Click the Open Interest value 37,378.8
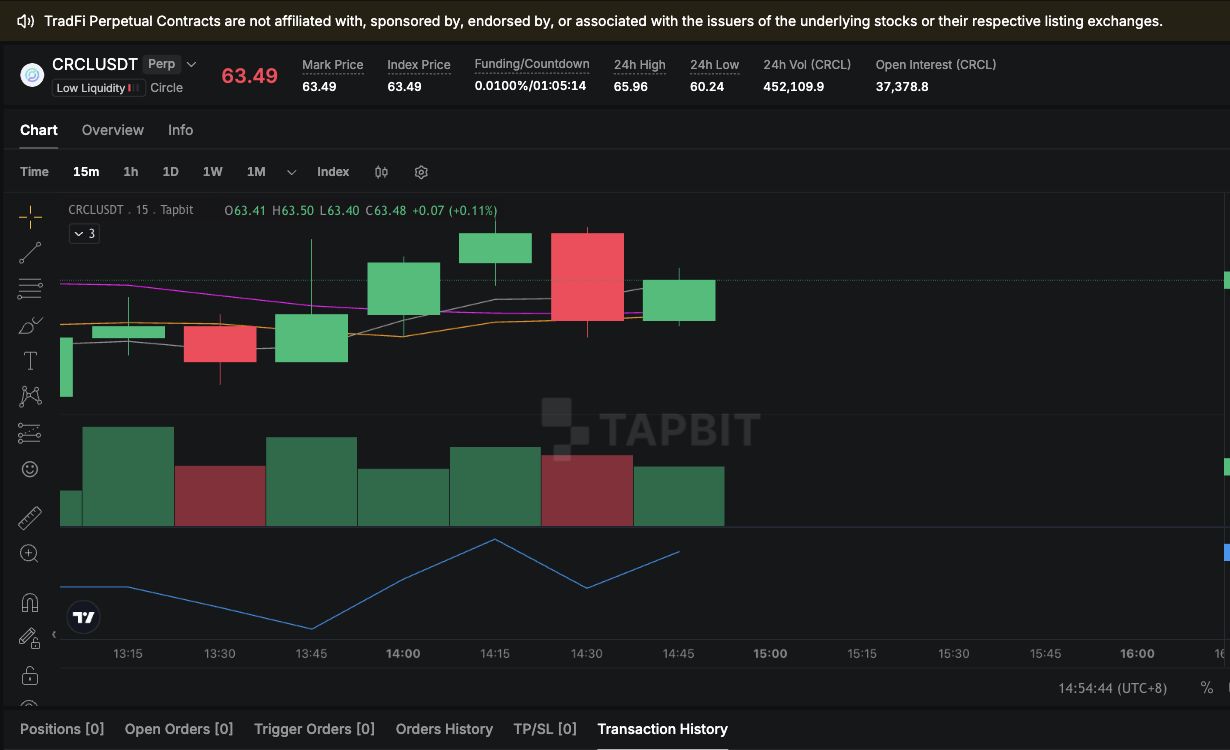 [902, 87]
